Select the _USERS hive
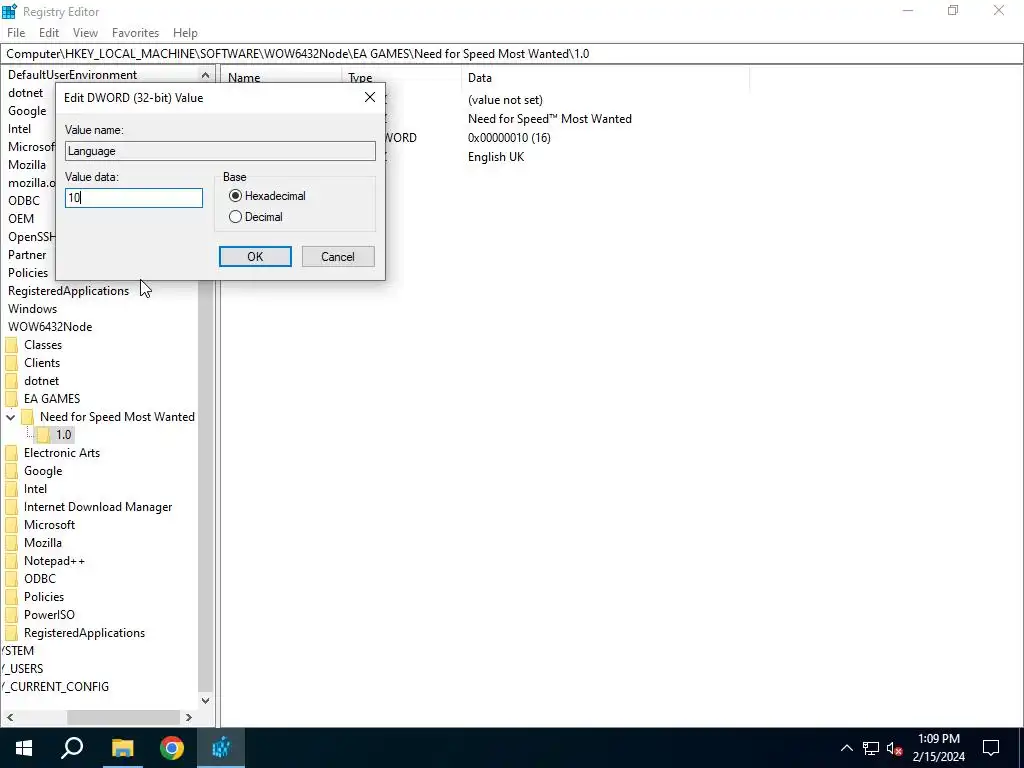 (x=22, y=669)
